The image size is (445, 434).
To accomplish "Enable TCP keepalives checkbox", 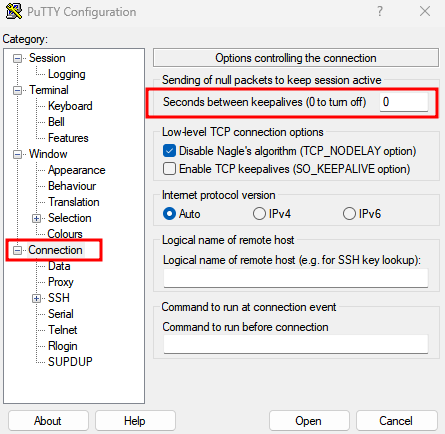I will pyautogui.click(x=169, y=169).
